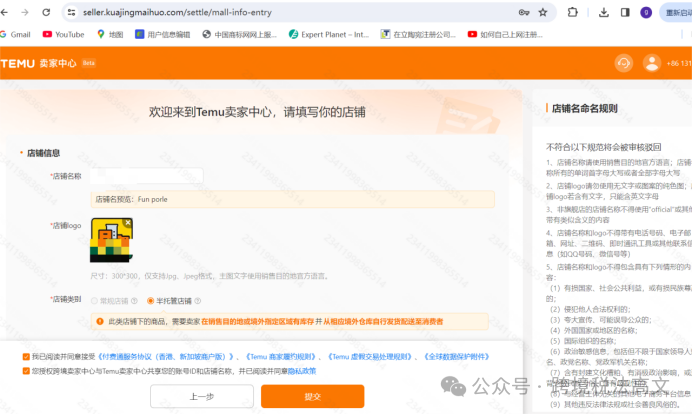
Task: Open the Temu 虚假交易处理规则 link
Action: 371,357
